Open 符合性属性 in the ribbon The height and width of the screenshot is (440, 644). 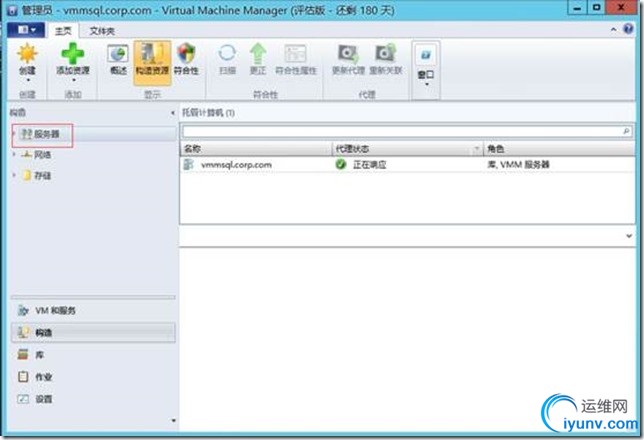tap(296, 60)
